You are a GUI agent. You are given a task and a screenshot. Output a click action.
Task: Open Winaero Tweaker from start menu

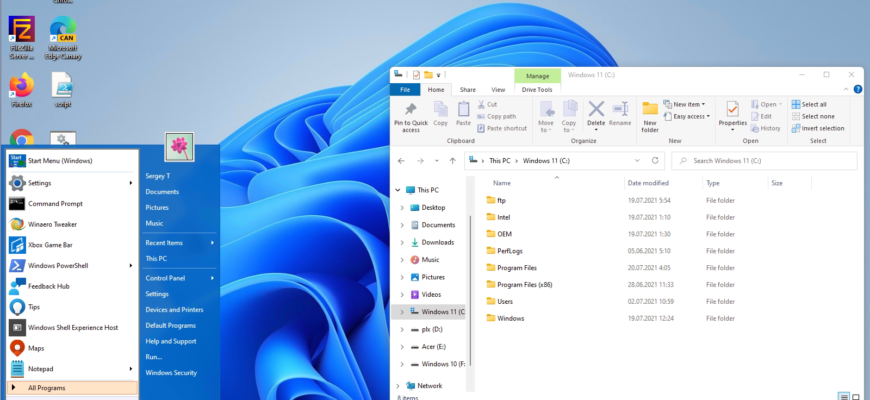pyautogui.click(x=72, y=224)
